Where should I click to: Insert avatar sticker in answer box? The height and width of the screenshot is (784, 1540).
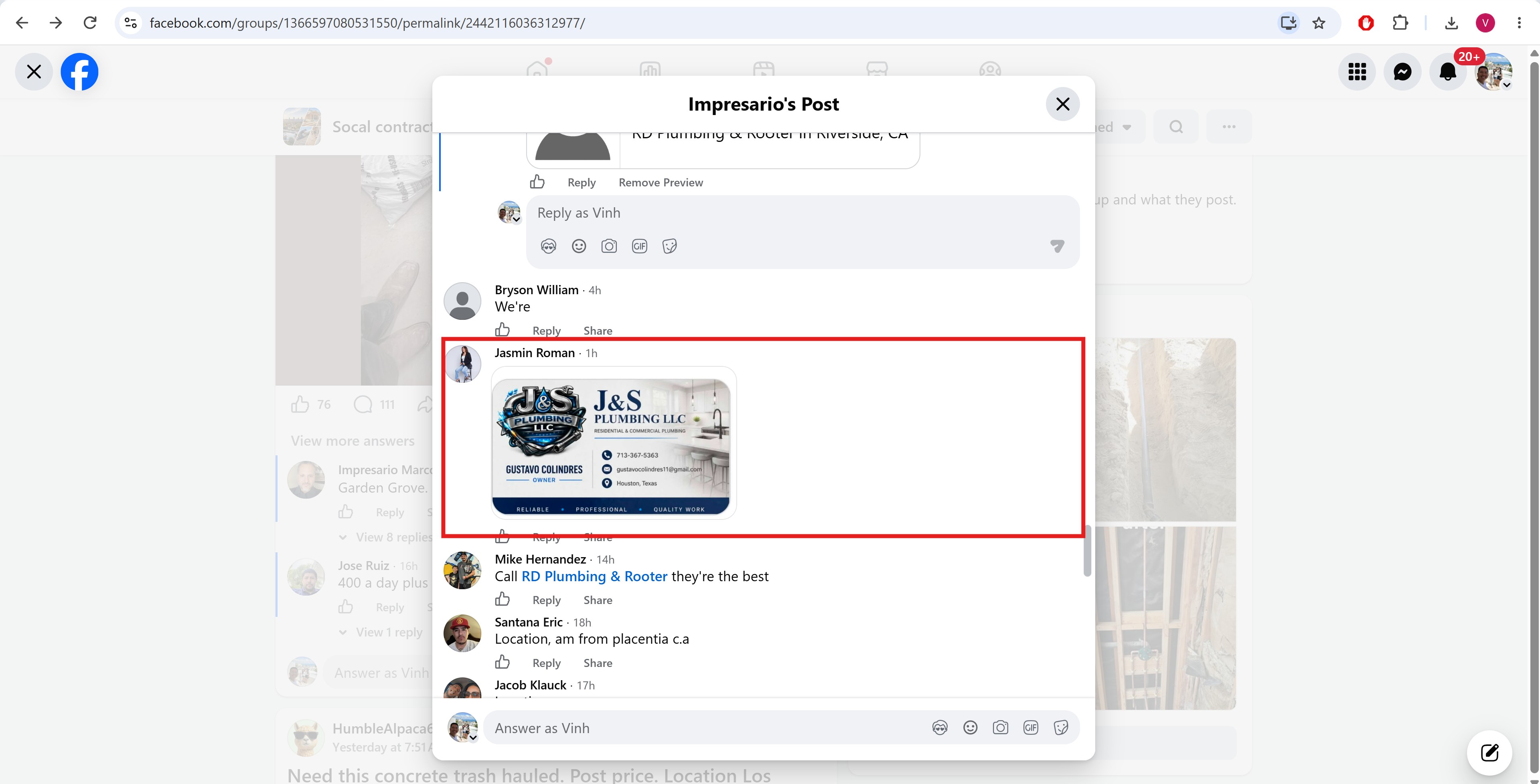coord(940,728)
